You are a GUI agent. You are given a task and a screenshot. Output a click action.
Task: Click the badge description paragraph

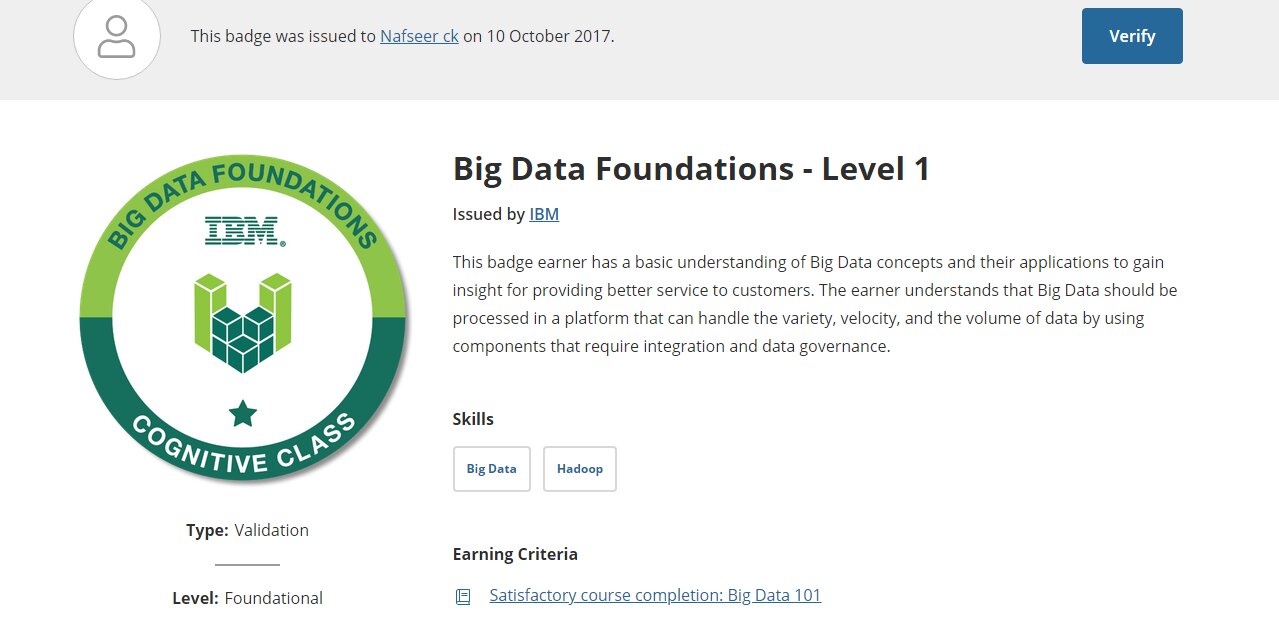pyautogui.click(x=815, y=304)
